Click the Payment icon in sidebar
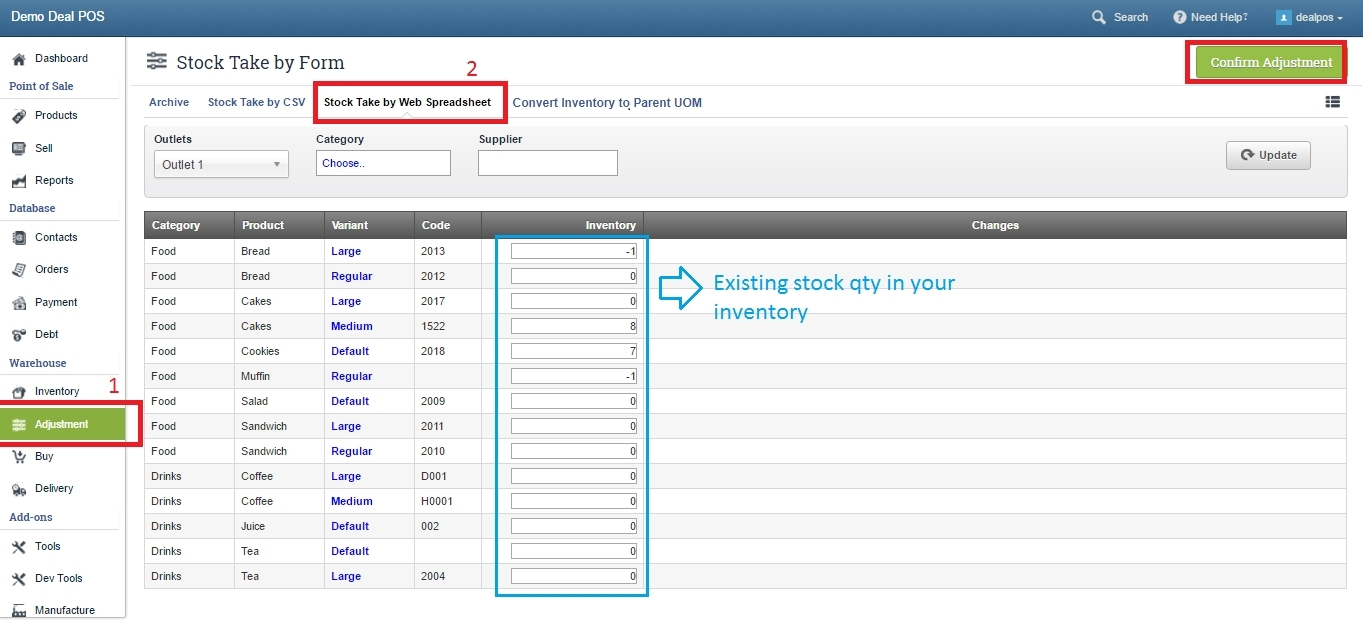Screen dimensions: 1363x631 [x=18, y=303]
